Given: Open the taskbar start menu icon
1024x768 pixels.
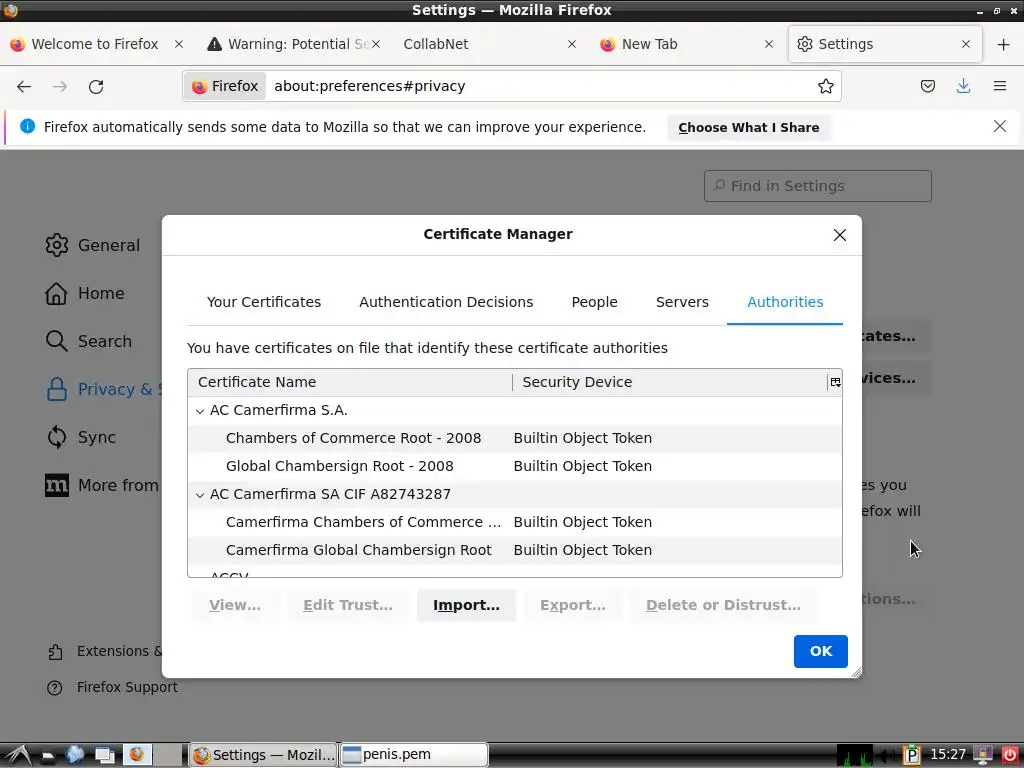Looking at the screenshot, I should (x=18, y=755).
